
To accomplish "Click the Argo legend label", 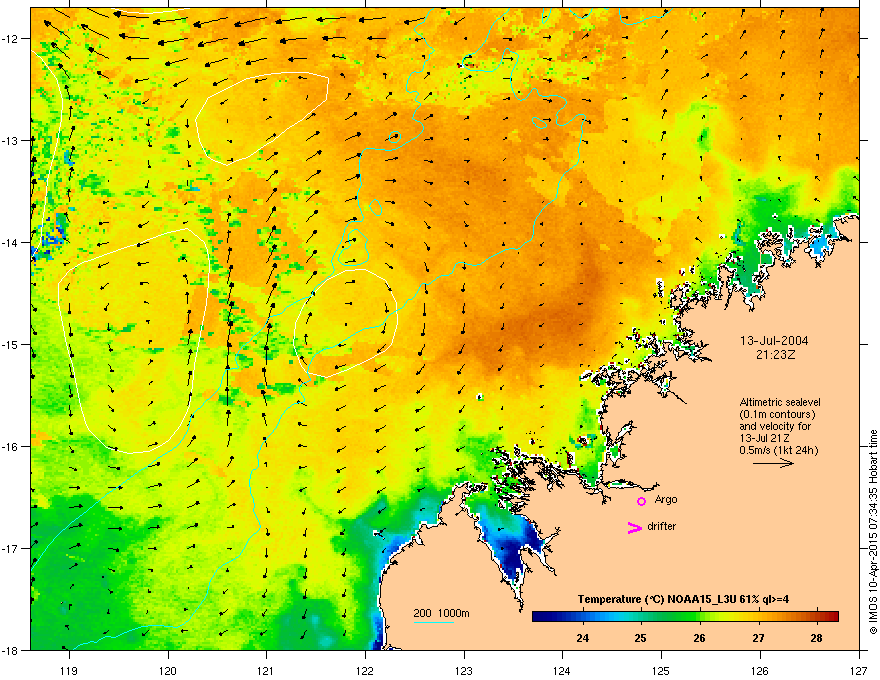I will 666,499.
